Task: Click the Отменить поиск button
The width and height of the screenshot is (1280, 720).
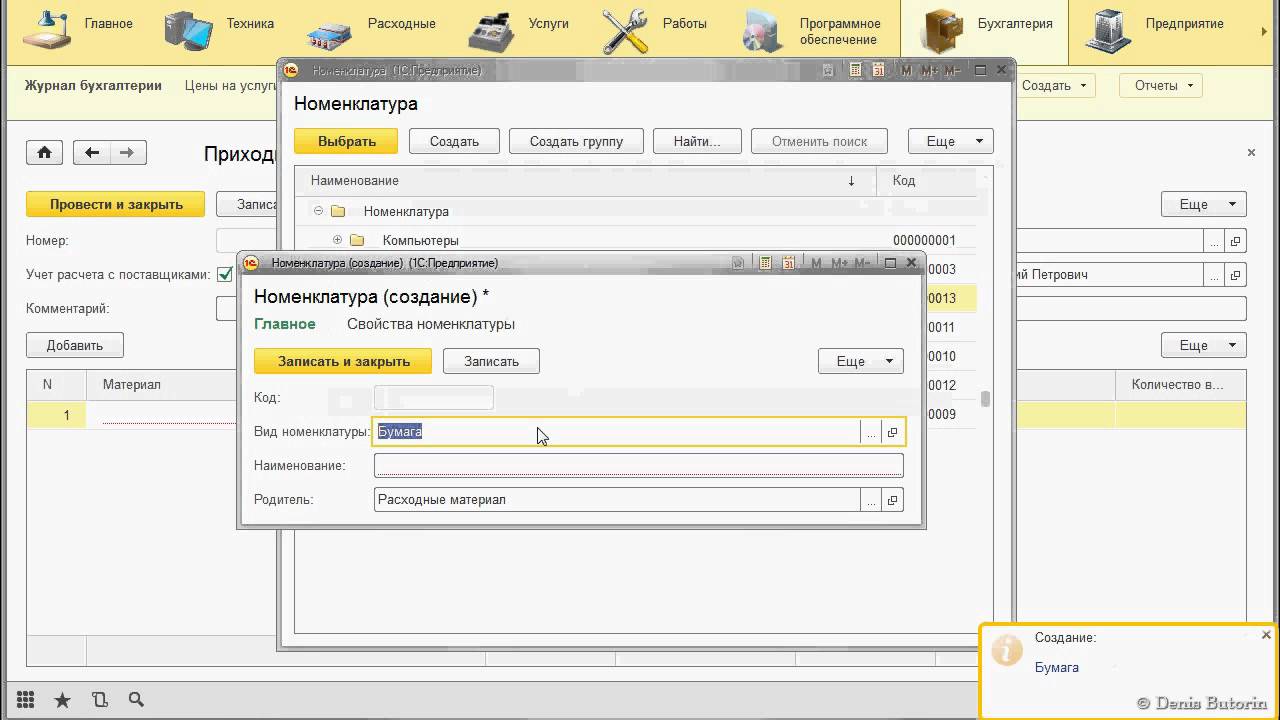Action: click(x=820, y=141)
